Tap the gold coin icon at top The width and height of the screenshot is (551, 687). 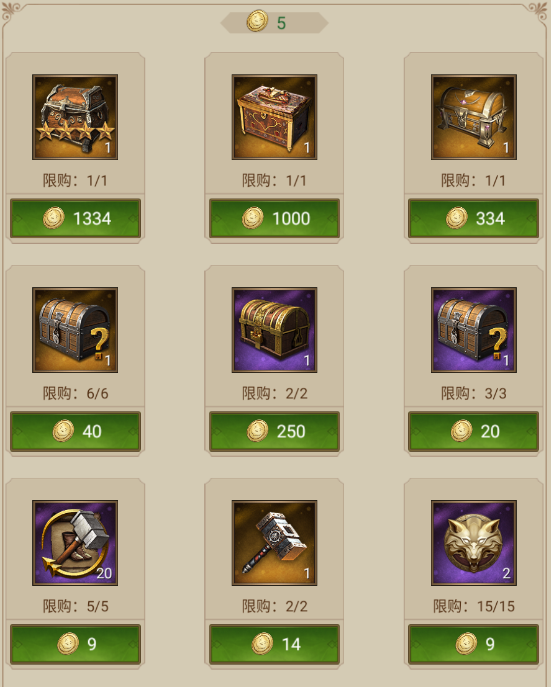pos(257,21)
